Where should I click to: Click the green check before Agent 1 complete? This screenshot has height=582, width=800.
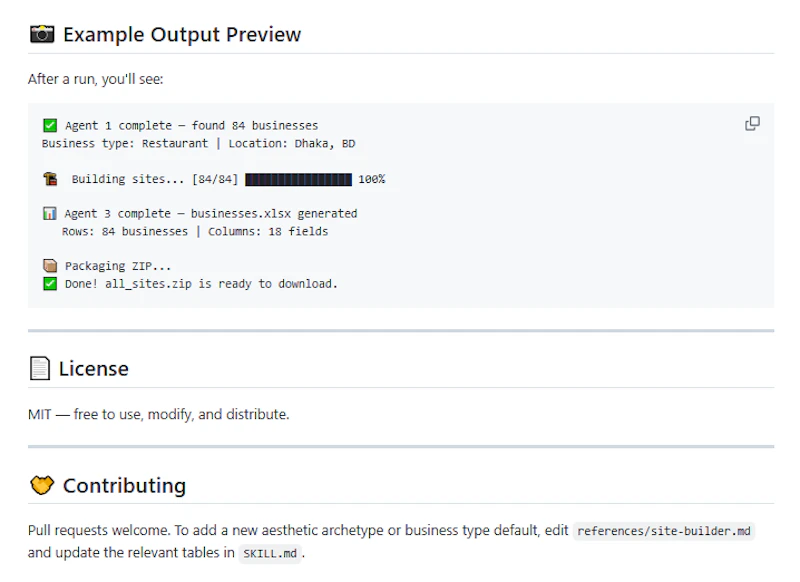[50, 125]
